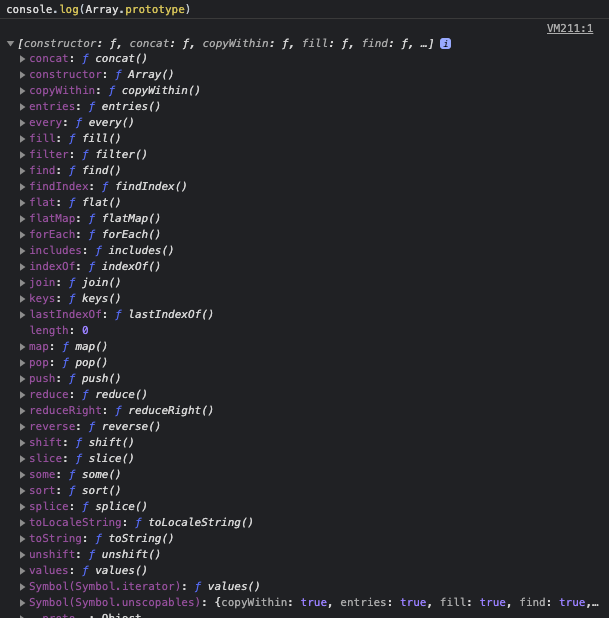Click the 'length' property name
This screenshot has width=609, height=618.
pyautogui.click(x=49, y=331)
